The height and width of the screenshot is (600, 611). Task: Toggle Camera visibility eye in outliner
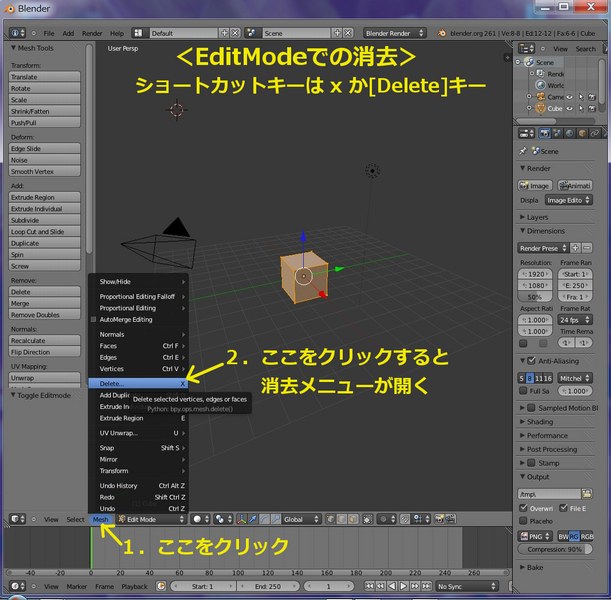point(570,97)
